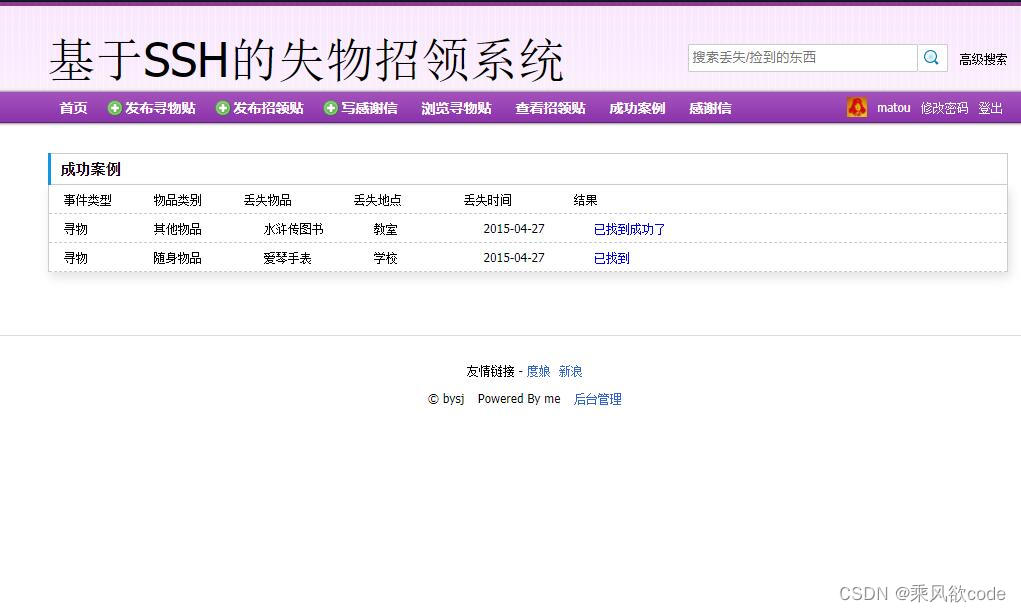Click the search magnifier icon

[931, 57]
